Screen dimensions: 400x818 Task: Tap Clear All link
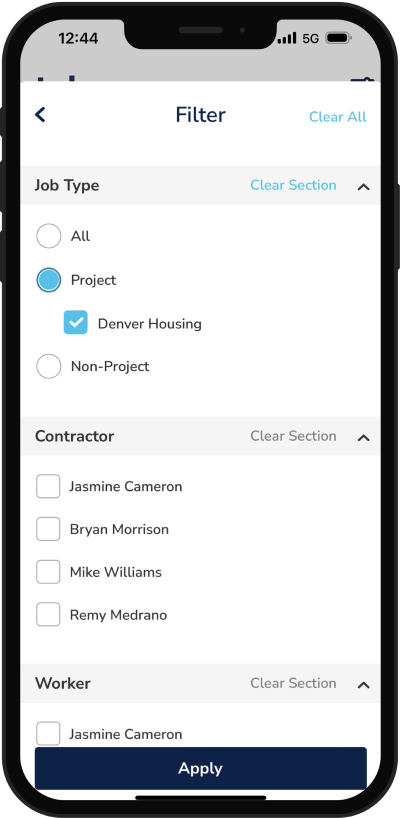point(338,116)
